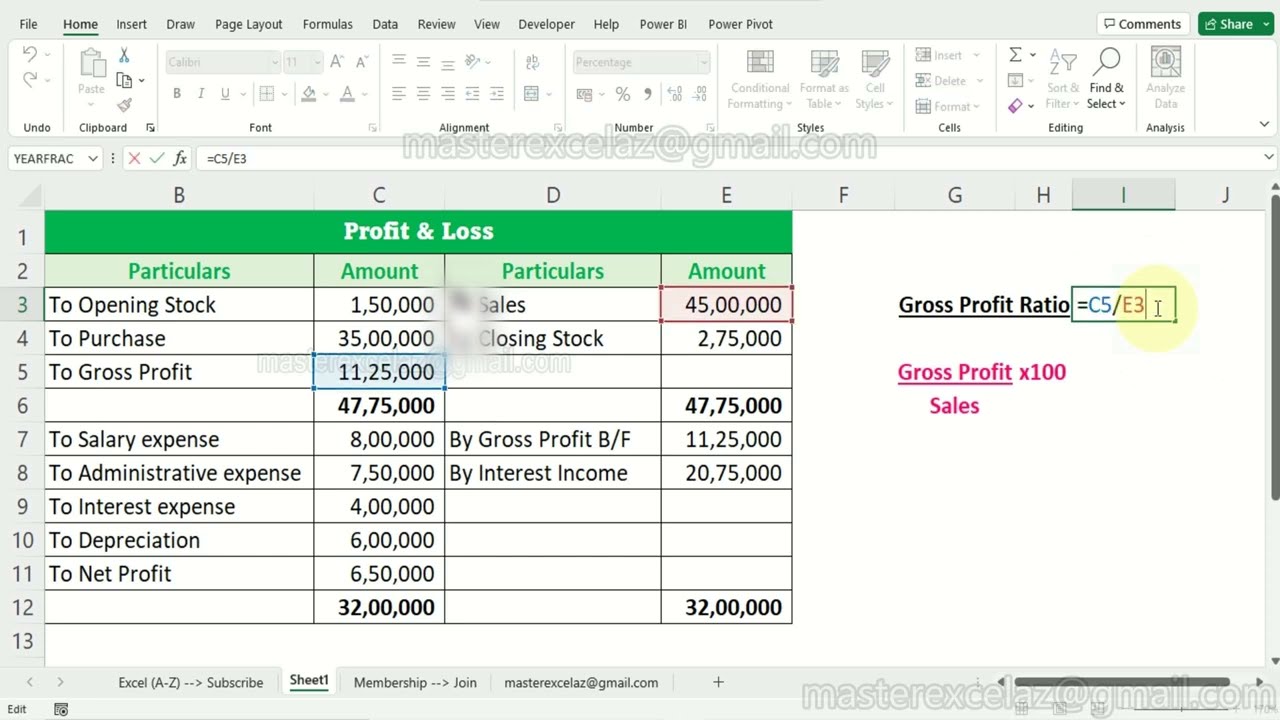Open Format as Table
The image size is (1280, 720).
pos(824,80)
